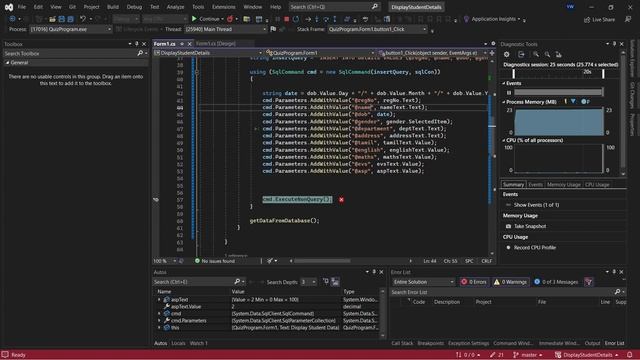Open the Process dropdown showing QuizProgram.exe
This screenshot has width=640, height=360.
[x=71, y=29]
